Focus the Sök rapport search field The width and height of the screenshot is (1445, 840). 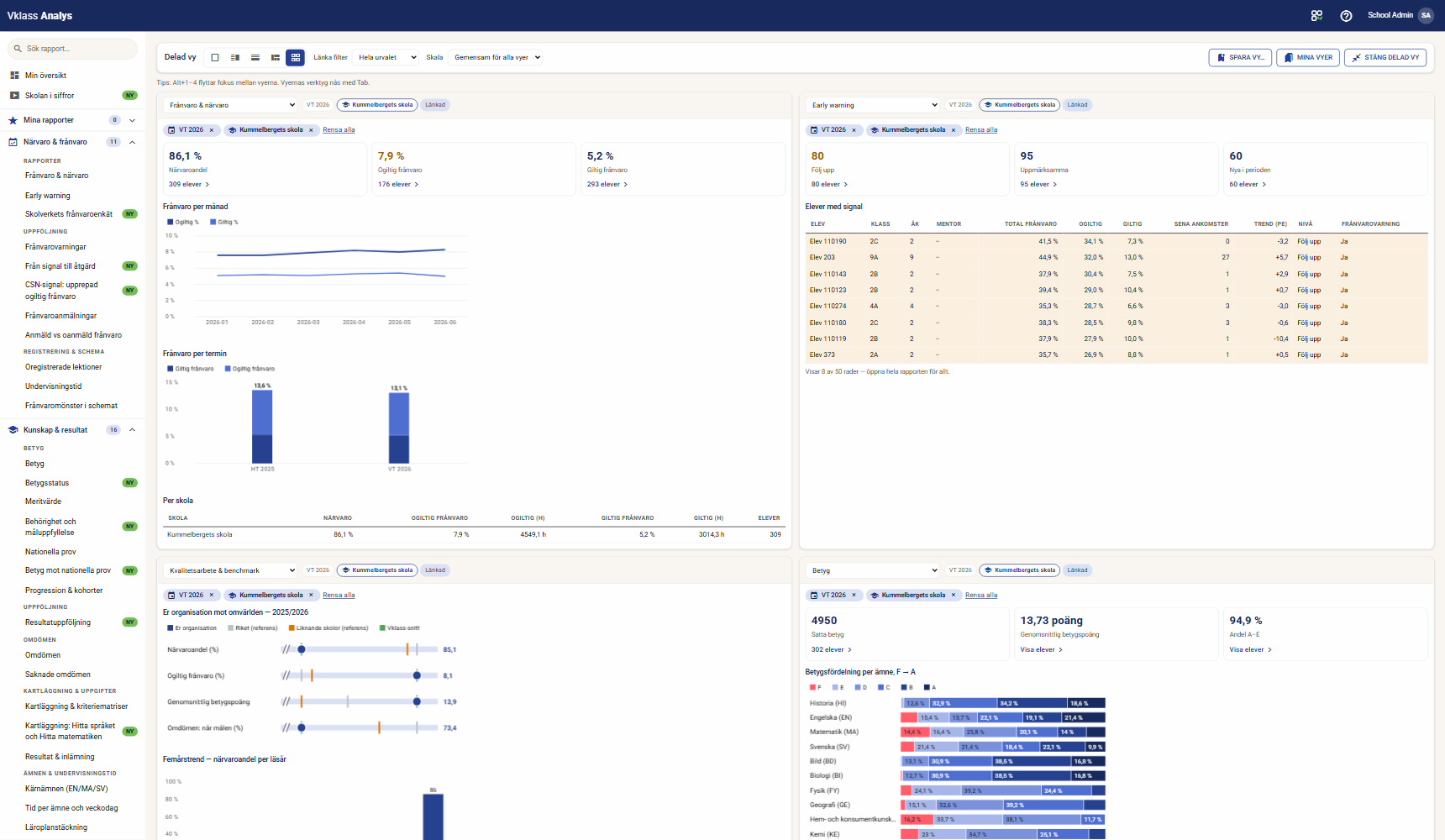(x=72, y=49)
